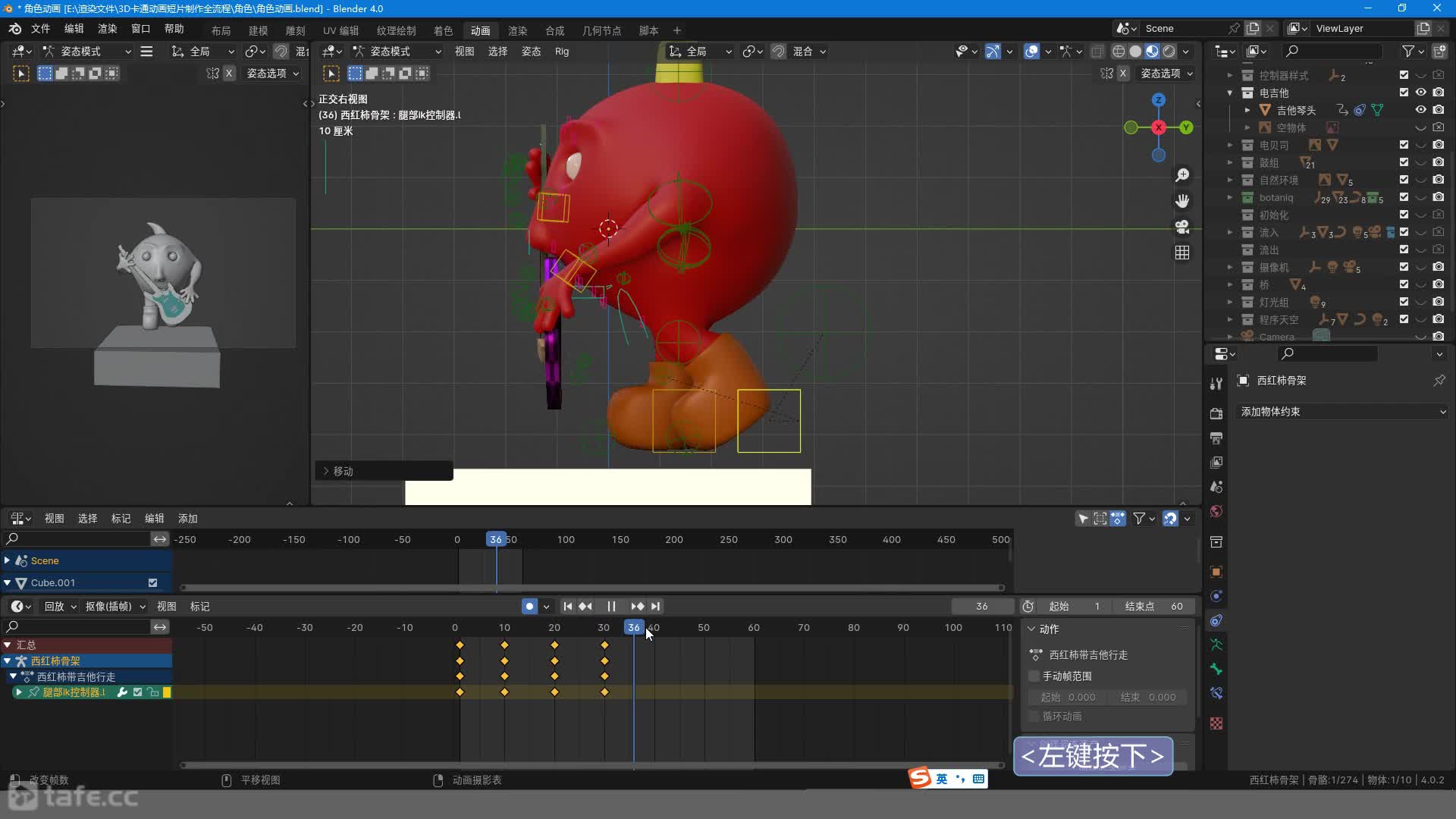Viewport: 1456px width, 819px height.
Task: Open 添加物体约束 dropdown
Action: point(1341,412)
